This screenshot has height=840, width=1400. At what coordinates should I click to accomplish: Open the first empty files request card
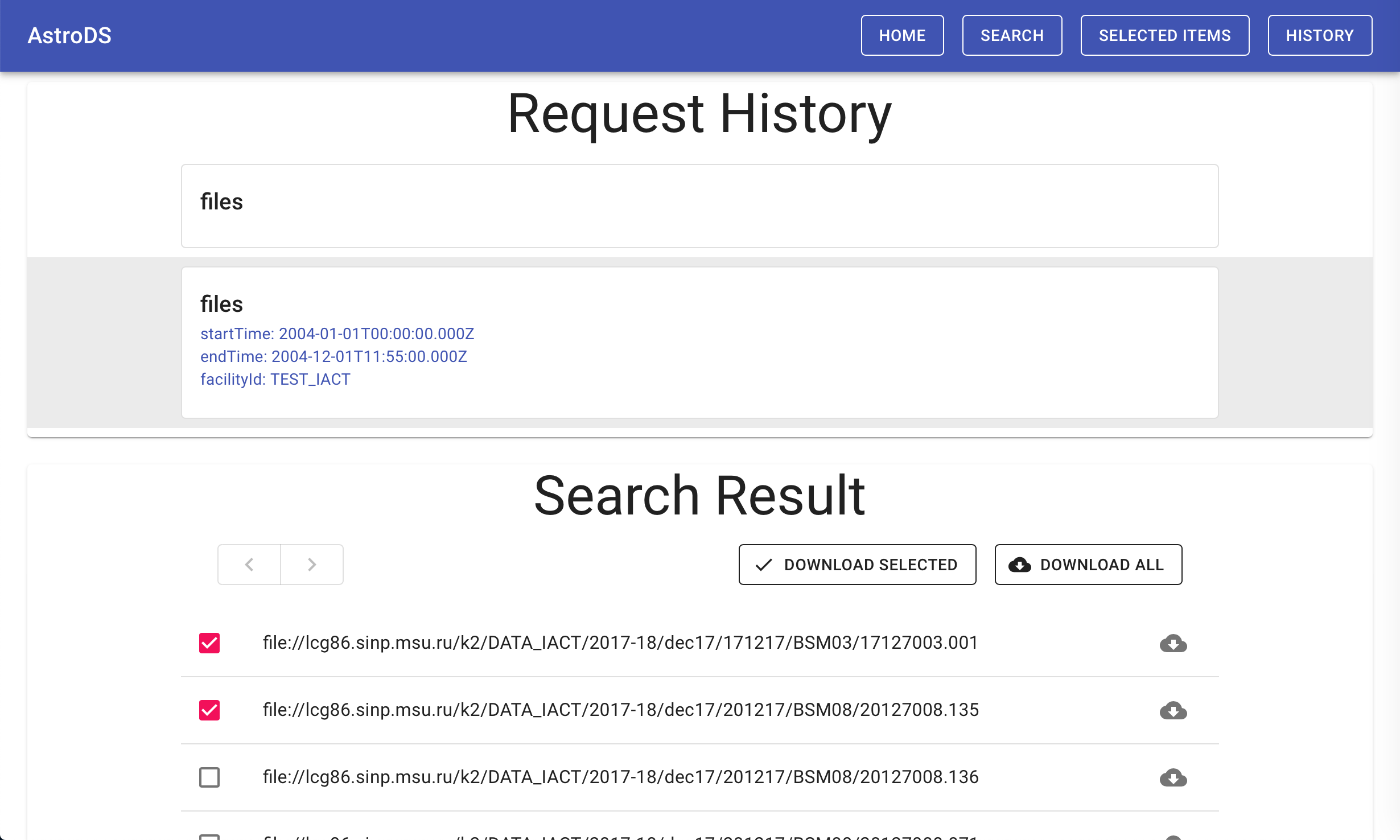tap(699, 206)
